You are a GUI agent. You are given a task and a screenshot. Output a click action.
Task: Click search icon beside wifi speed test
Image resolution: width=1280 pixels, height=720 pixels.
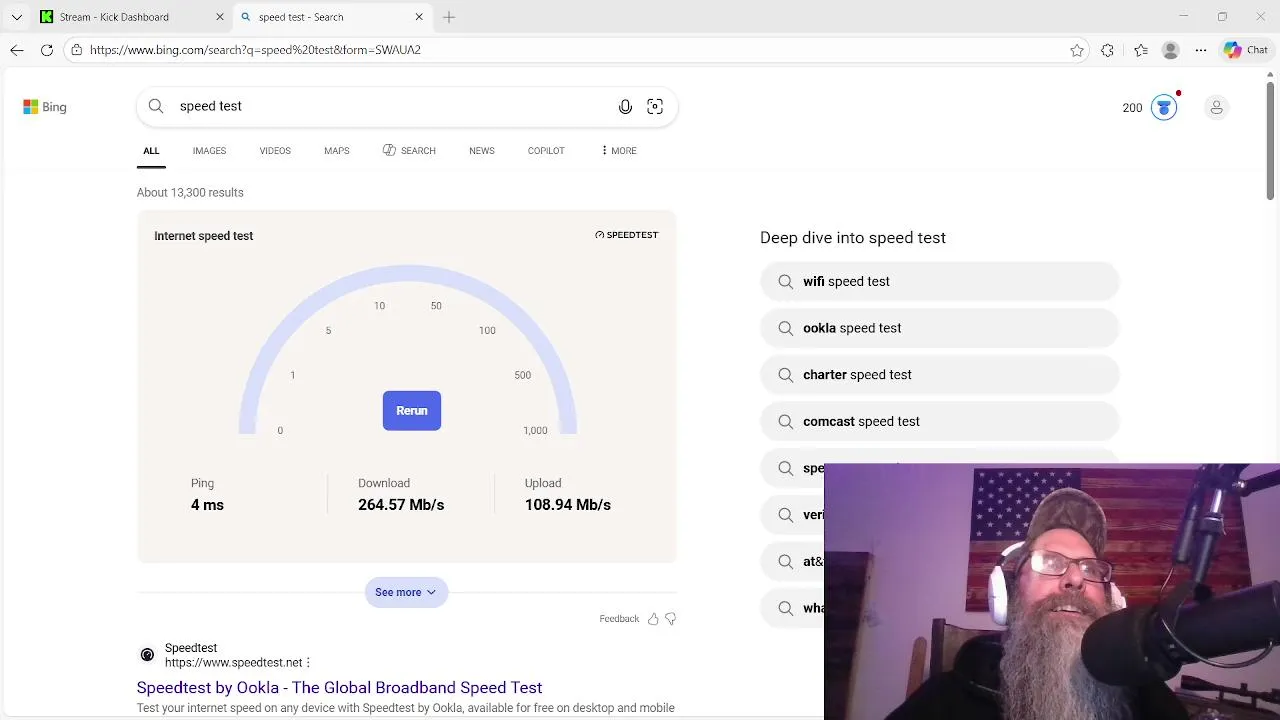(x=785, y=282)
